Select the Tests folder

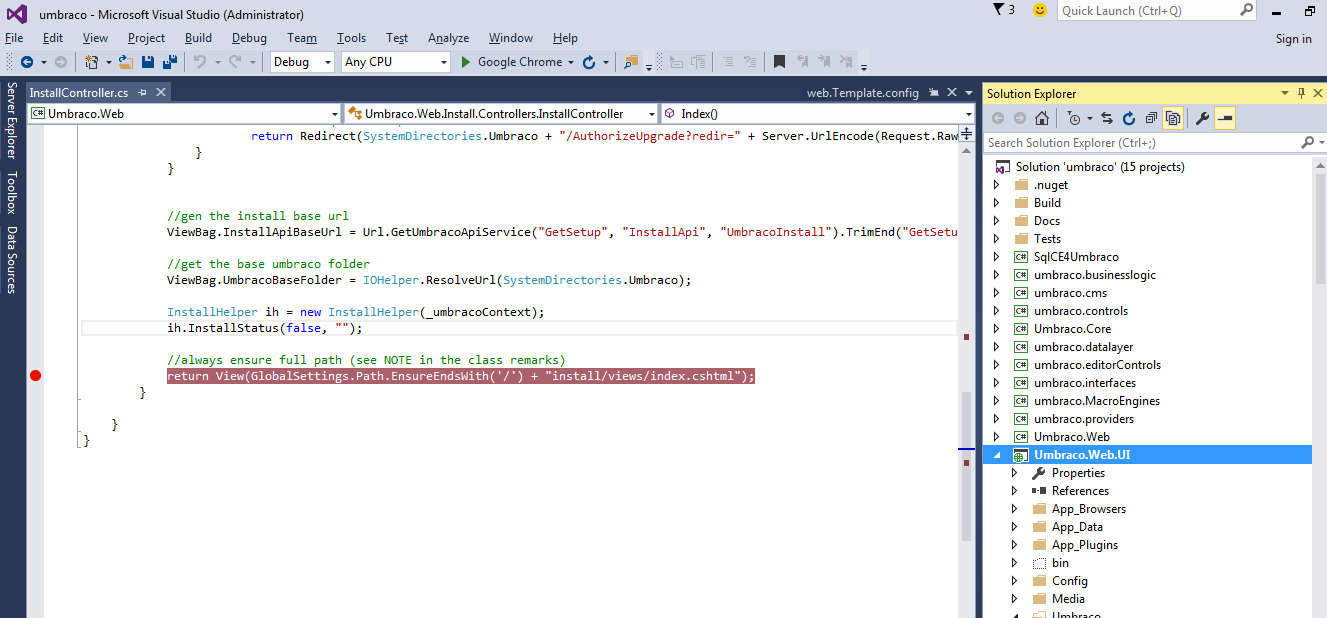point(1047,239)
